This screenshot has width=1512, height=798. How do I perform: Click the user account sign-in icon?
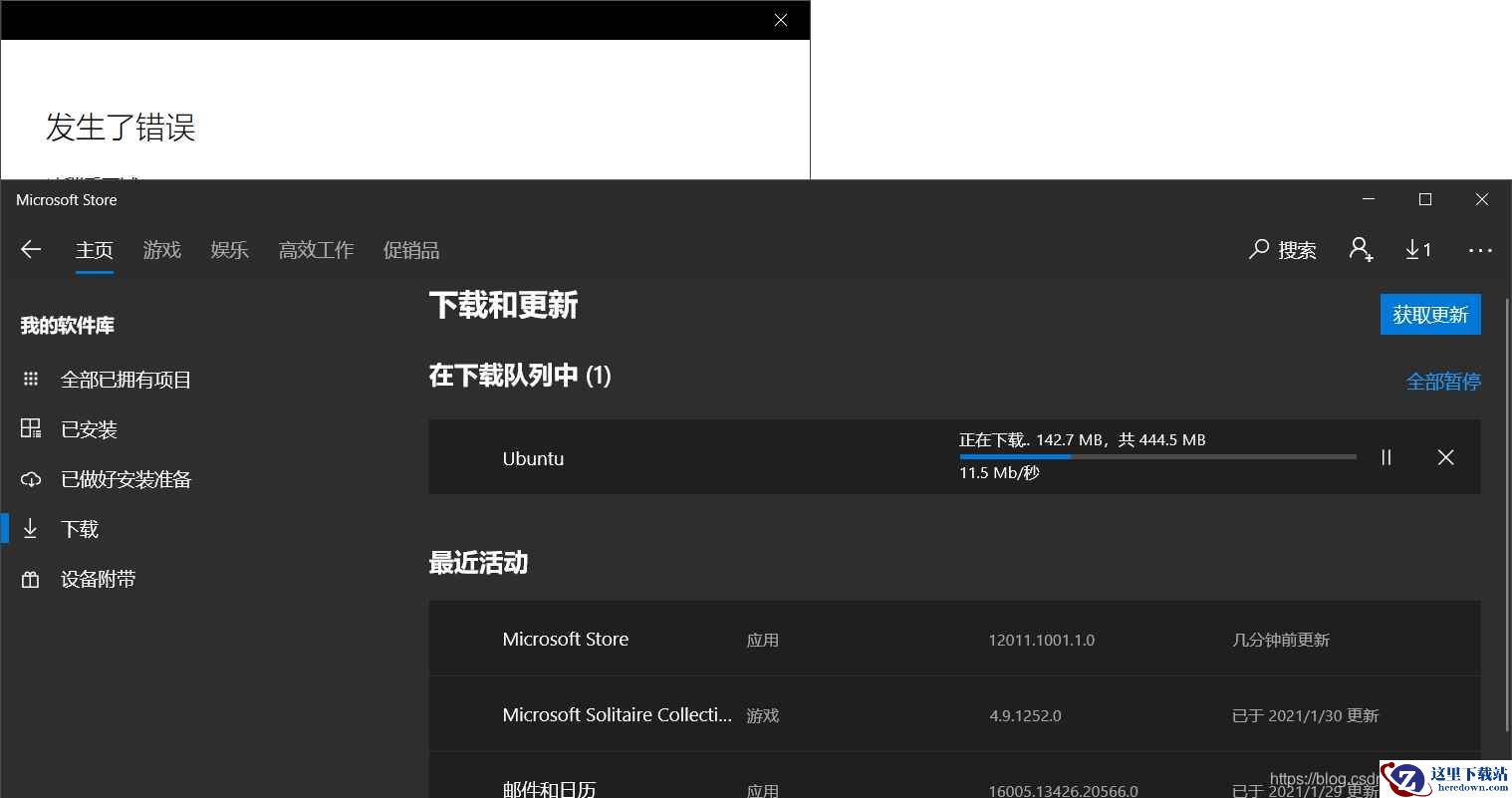tap(1361, 250)
